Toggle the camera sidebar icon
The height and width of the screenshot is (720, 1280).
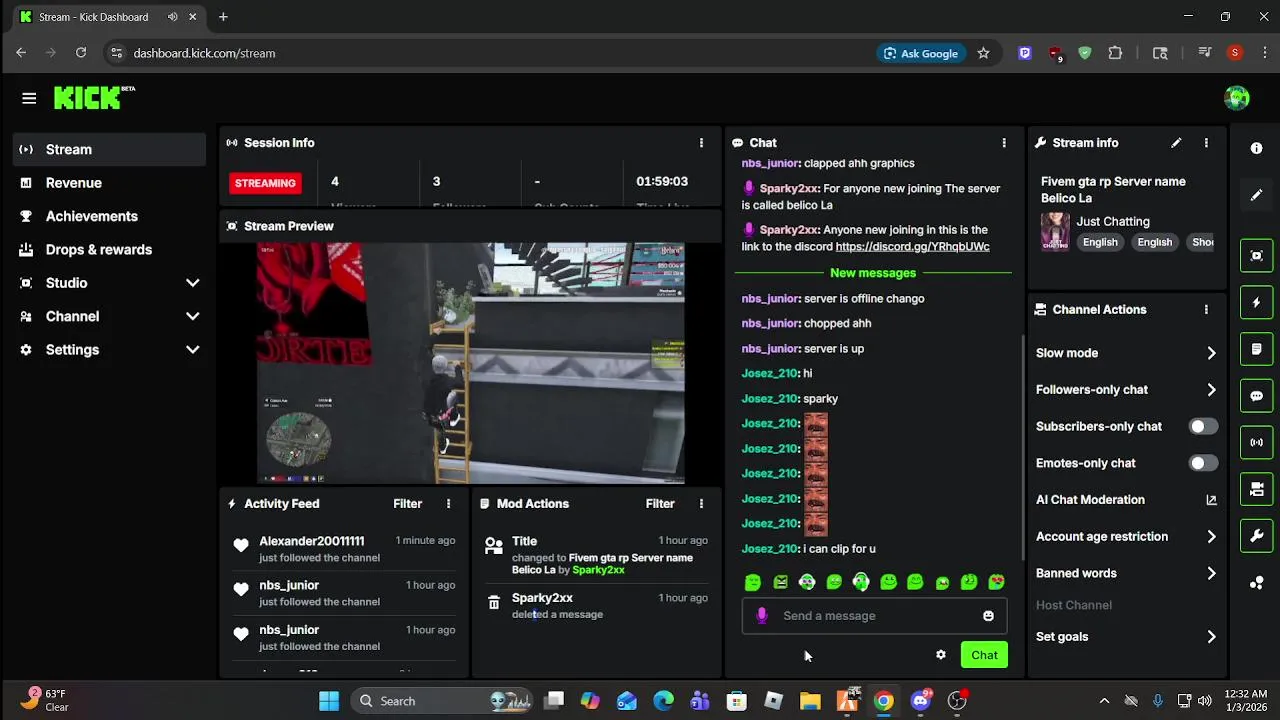1257,489
